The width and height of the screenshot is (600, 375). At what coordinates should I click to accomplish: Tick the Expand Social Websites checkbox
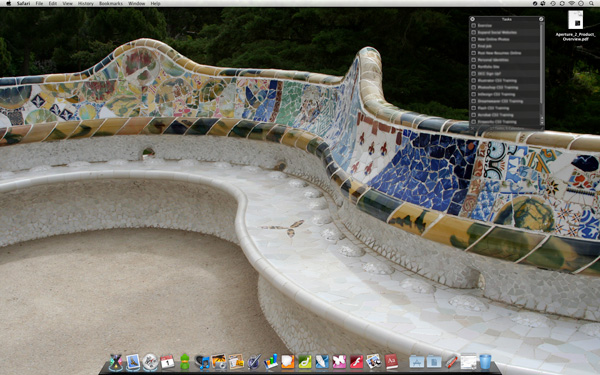coord(473,33)
